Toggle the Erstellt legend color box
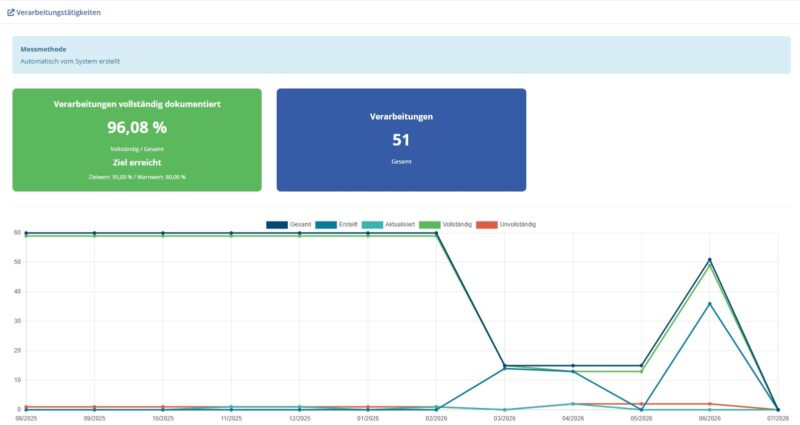Image resolution: width=800 pixels, height=425 pixels. click(326, 224)
